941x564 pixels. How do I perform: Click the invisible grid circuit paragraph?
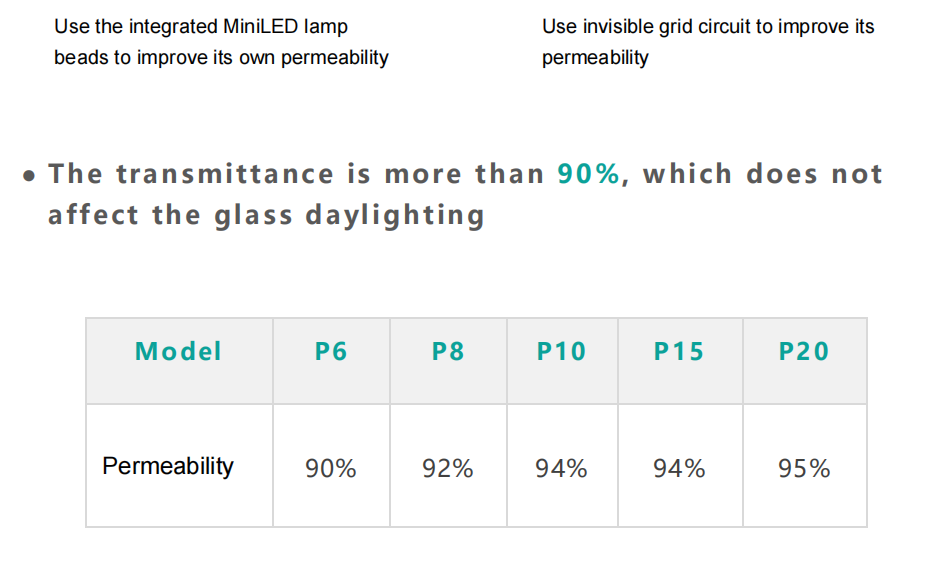(x=708, y=42)
